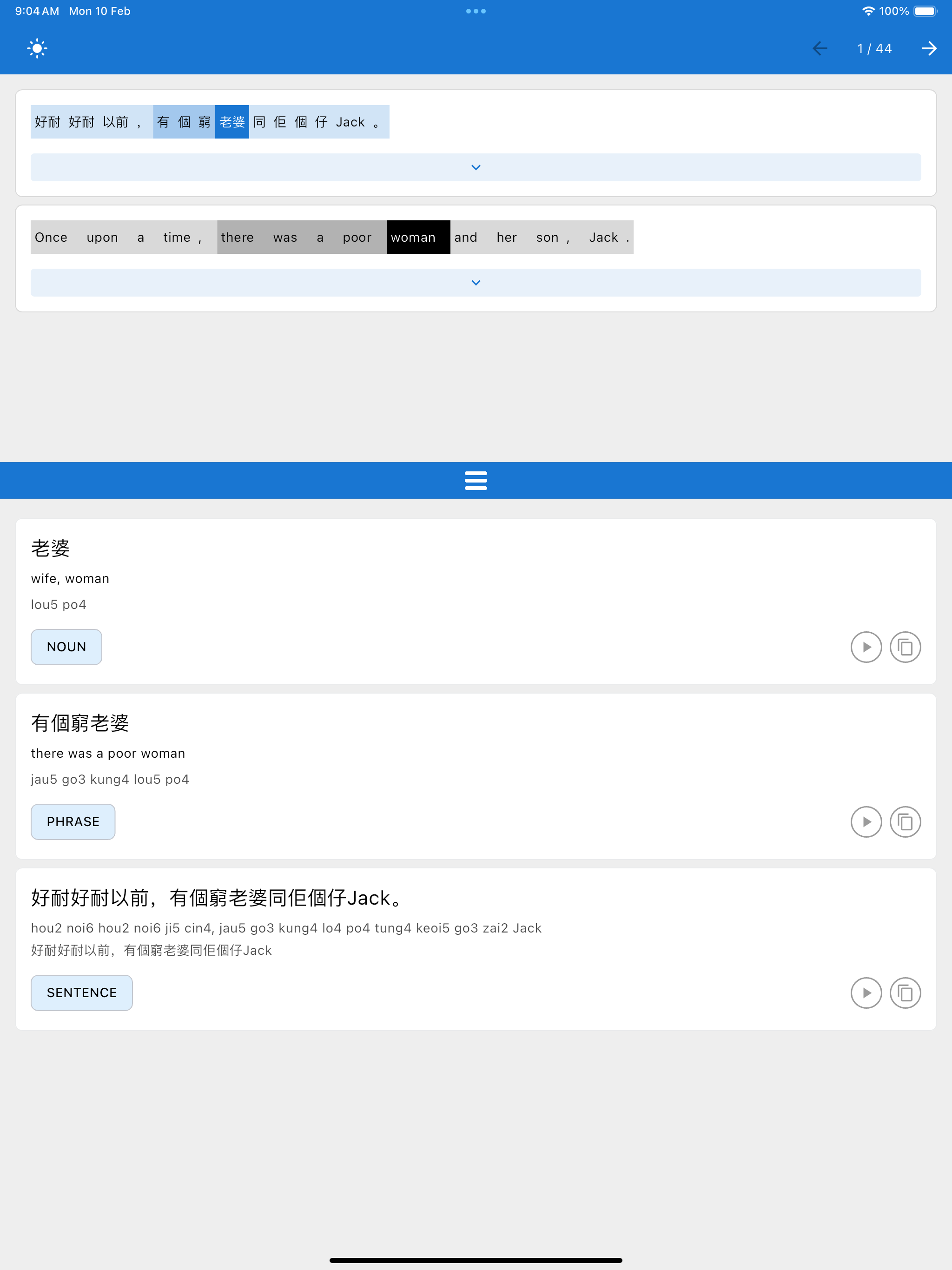Play audio for the 老婆 noun card

tap(866, 647)
